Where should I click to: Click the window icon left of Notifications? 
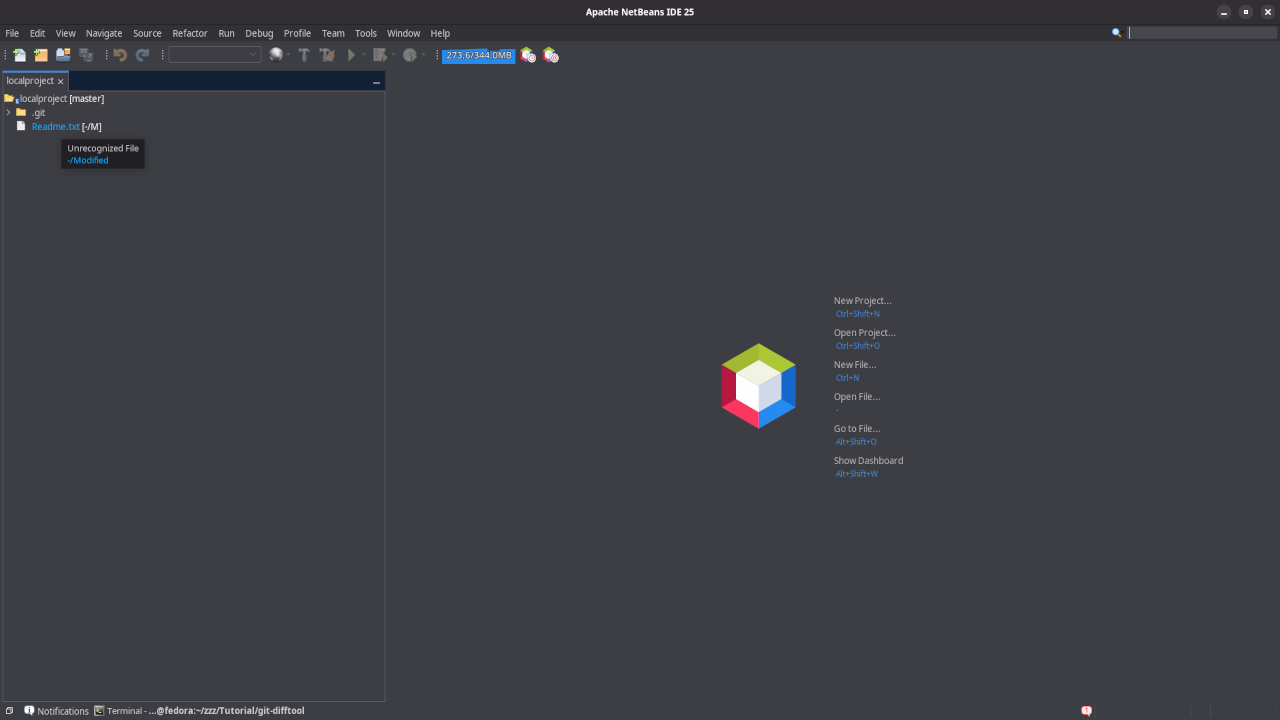tap(9, 711)
